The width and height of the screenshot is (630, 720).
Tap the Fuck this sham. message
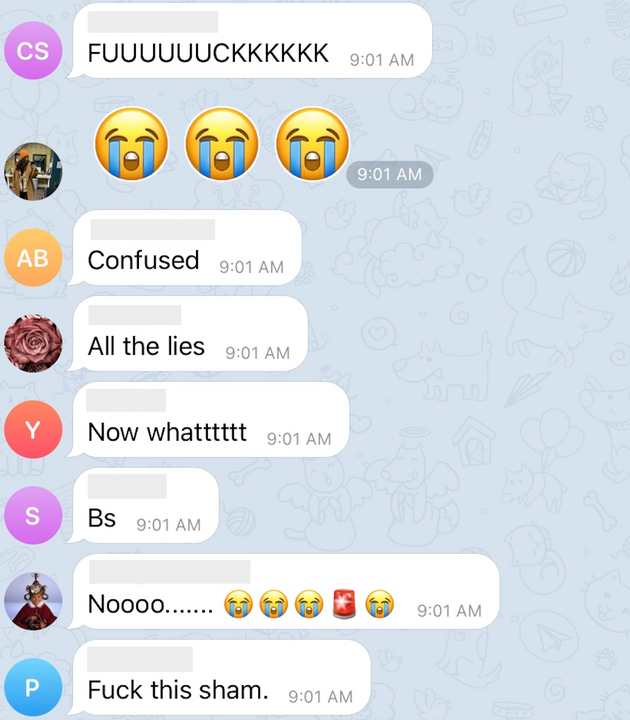coord(219,677)
